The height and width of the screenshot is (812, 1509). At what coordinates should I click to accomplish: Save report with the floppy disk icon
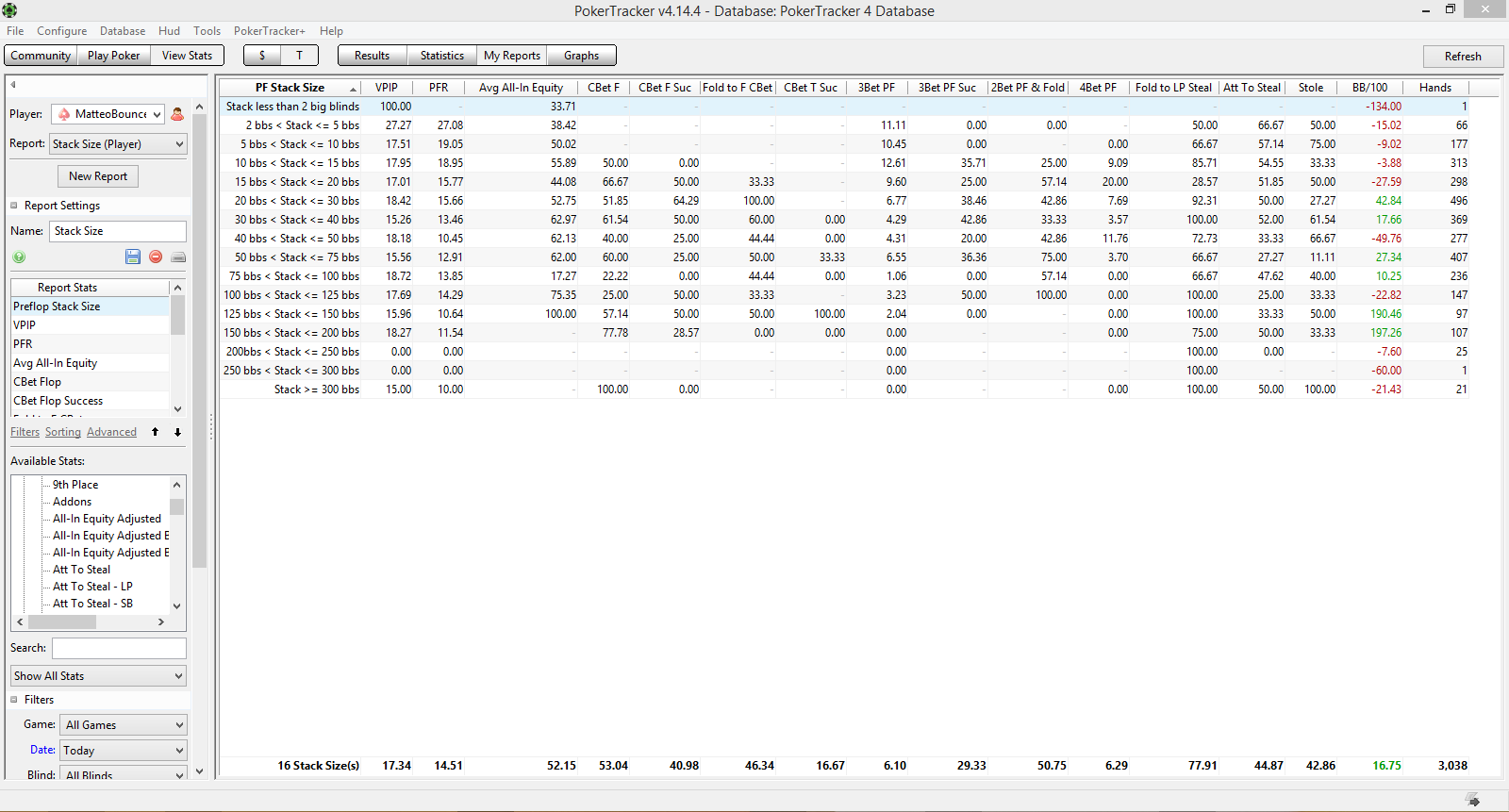(x=133, y=257)
